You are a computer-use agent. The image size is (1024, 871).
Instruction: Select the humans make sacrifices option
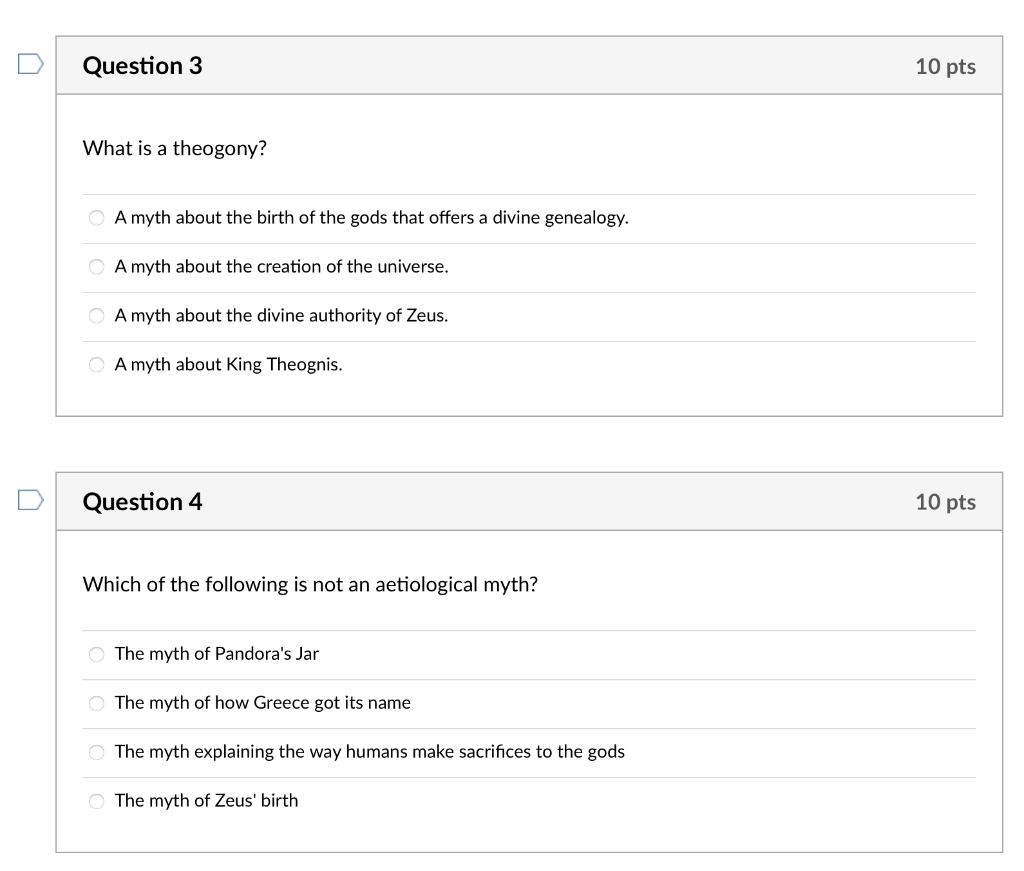pos(97,752)
